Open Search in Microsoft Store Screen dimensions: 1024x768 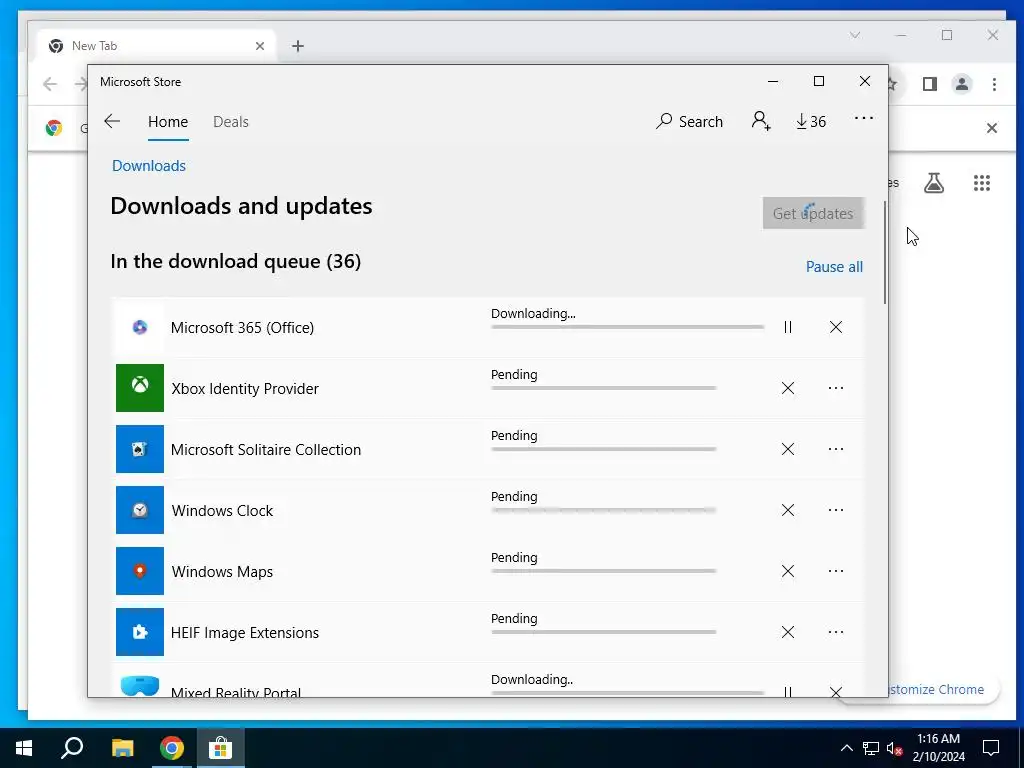690,121
